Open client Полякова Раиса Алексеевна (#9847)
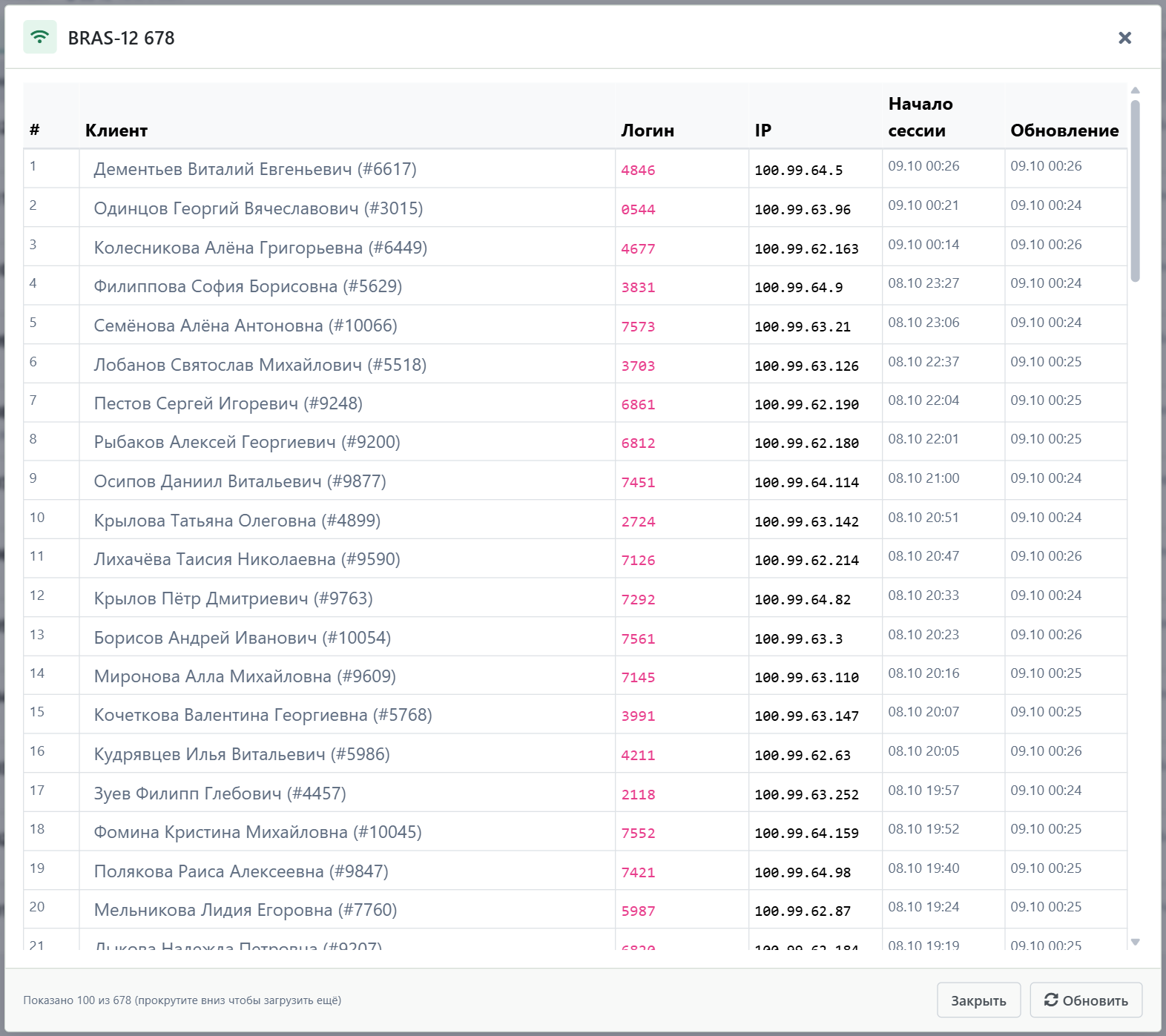 241,871
